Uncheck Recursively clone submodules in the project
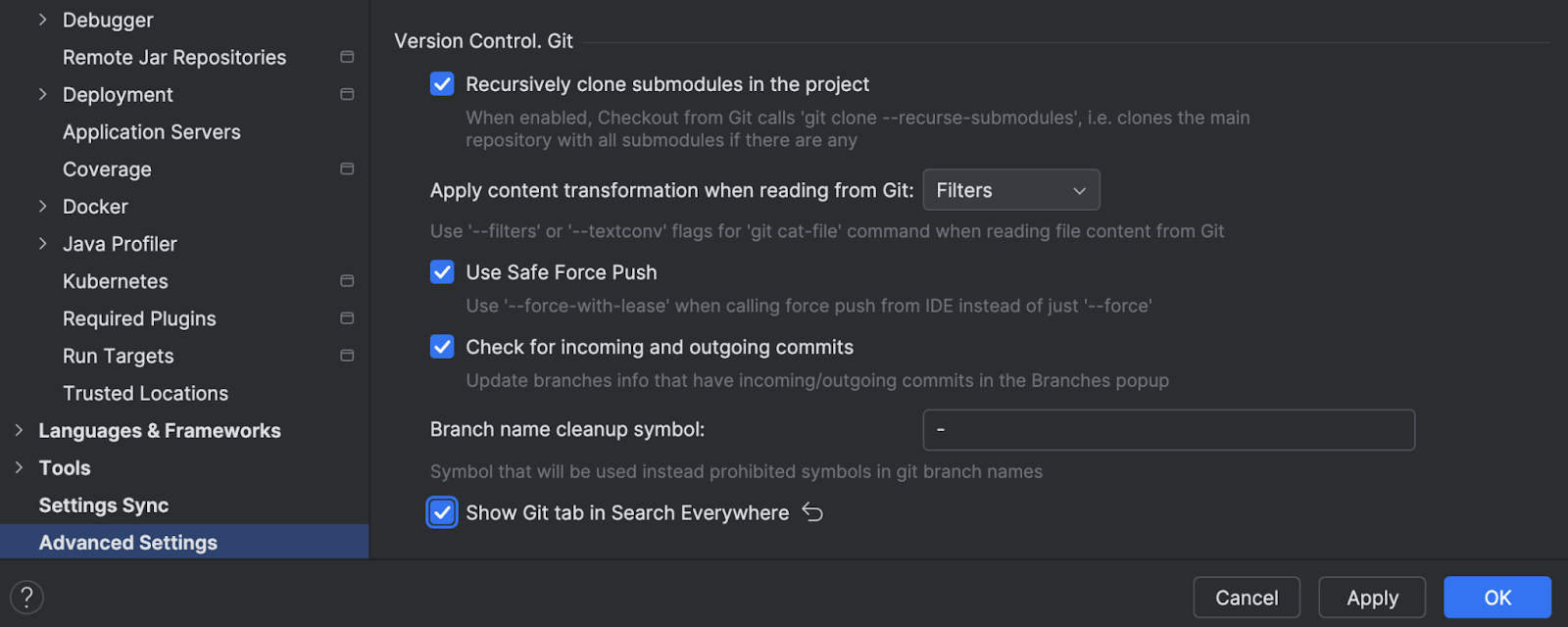Screen dimensions: 1568x627 pyautogui.click(x=442, y=84)
